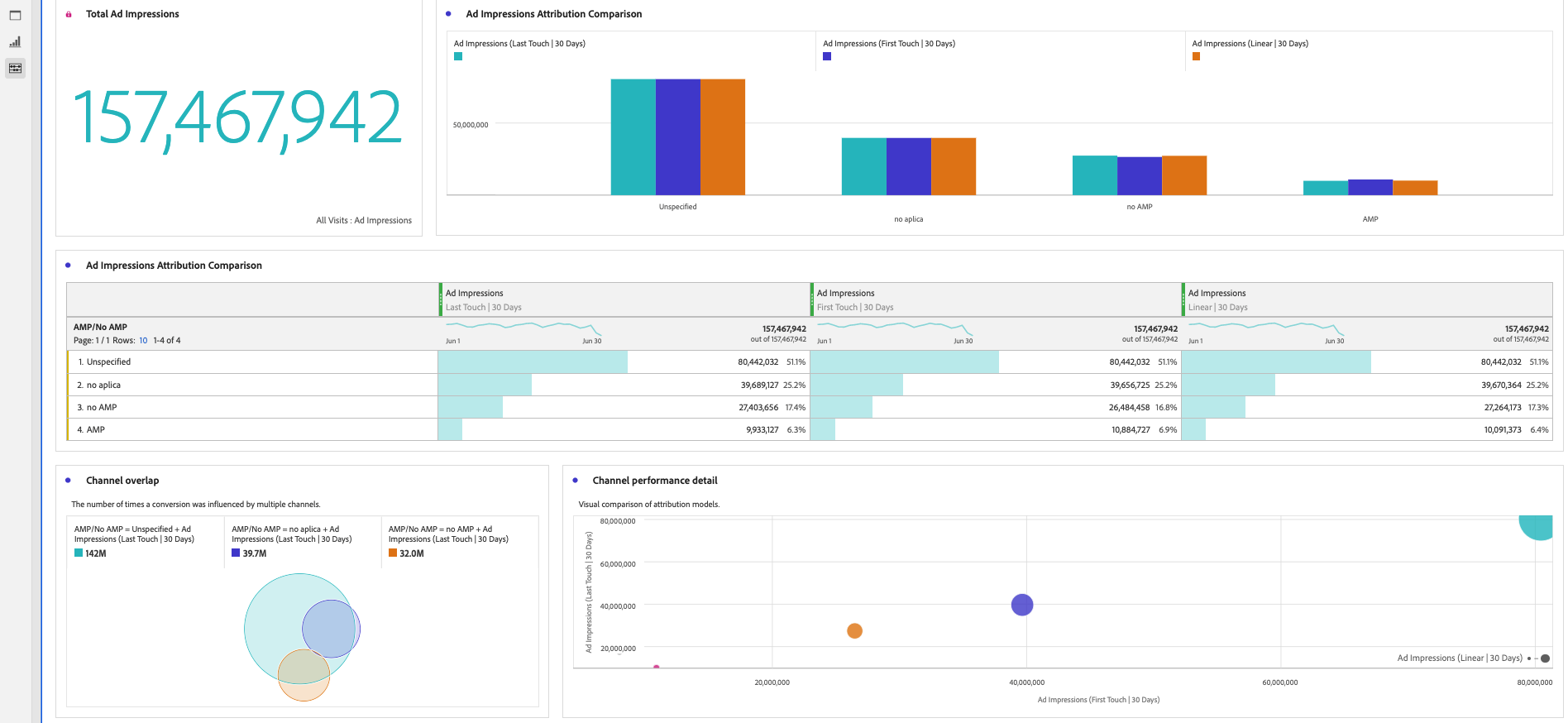The image size is (1568, 723).
Task: Click the blue dot beside the attribution table title
Action: (x=68, y=266)
